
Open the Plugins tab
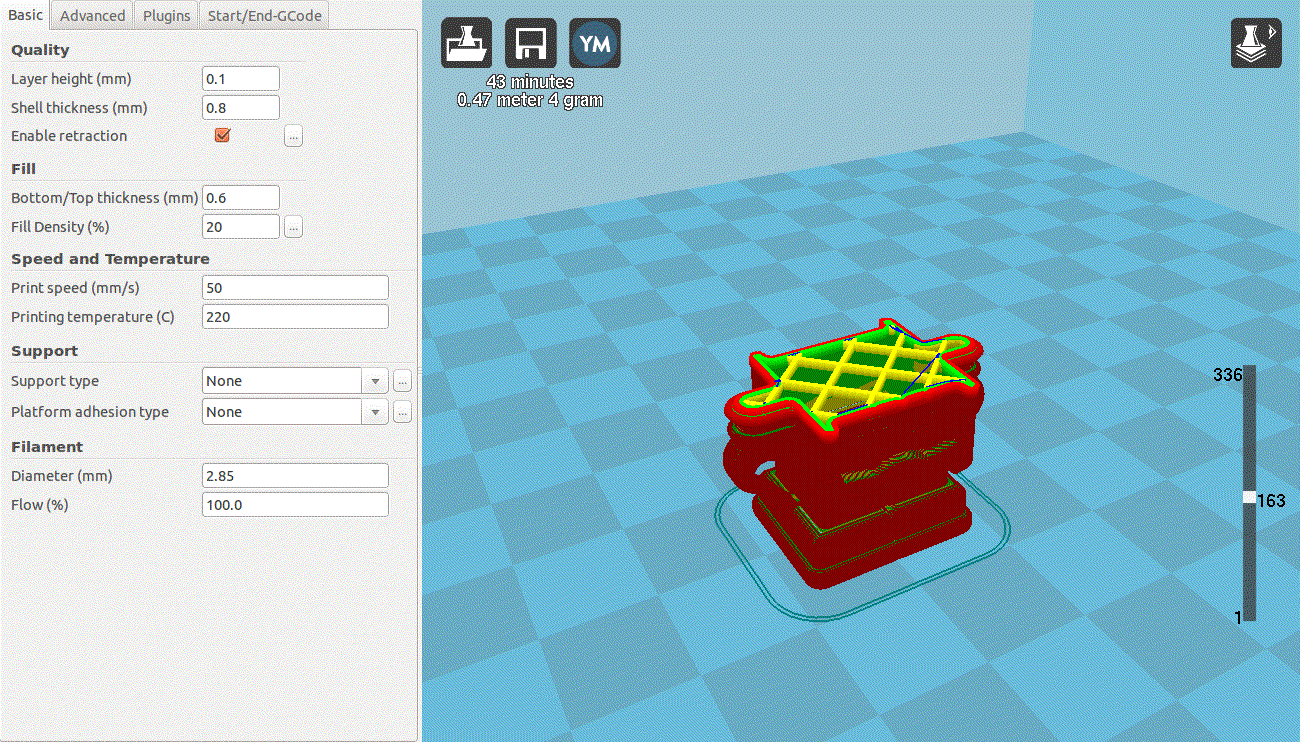point(166,15)
